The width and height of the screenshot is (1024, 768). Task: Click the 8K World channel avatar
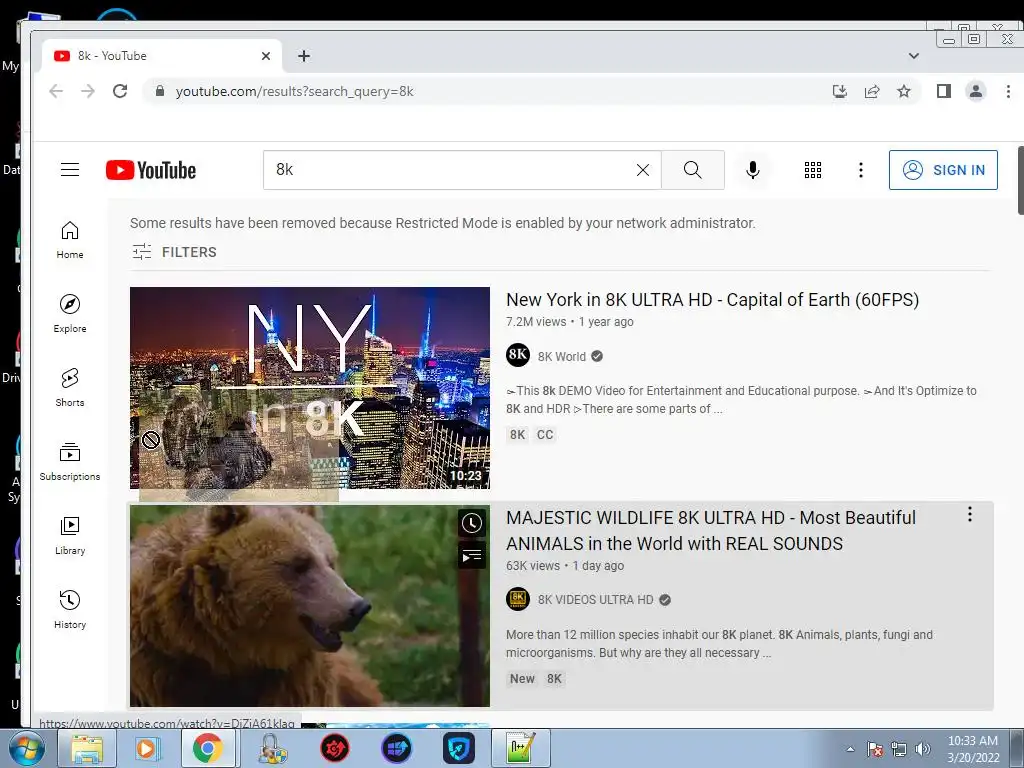pyautogui.click(x=518, y=355)
